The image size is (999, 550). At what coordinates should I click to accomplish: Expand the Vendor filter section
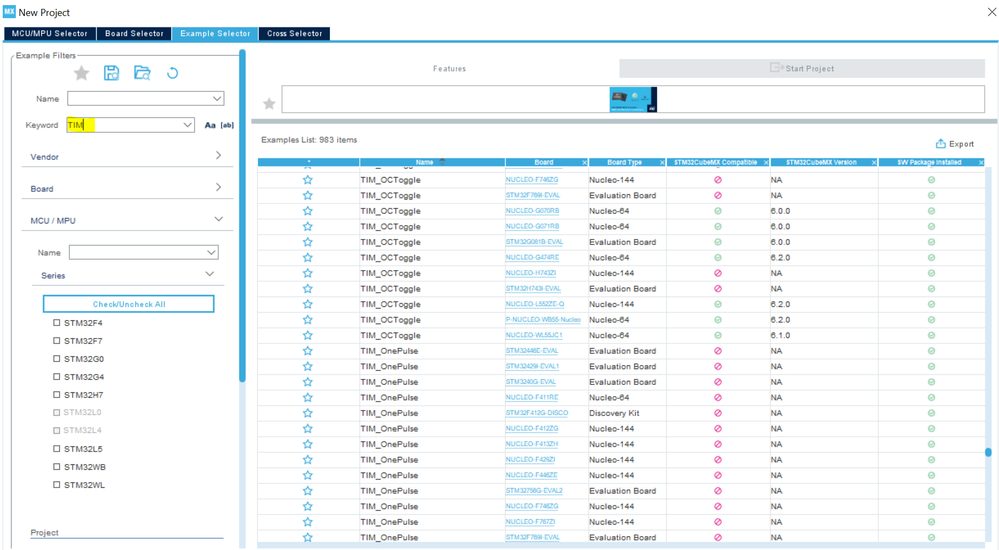tap(219, 156)
